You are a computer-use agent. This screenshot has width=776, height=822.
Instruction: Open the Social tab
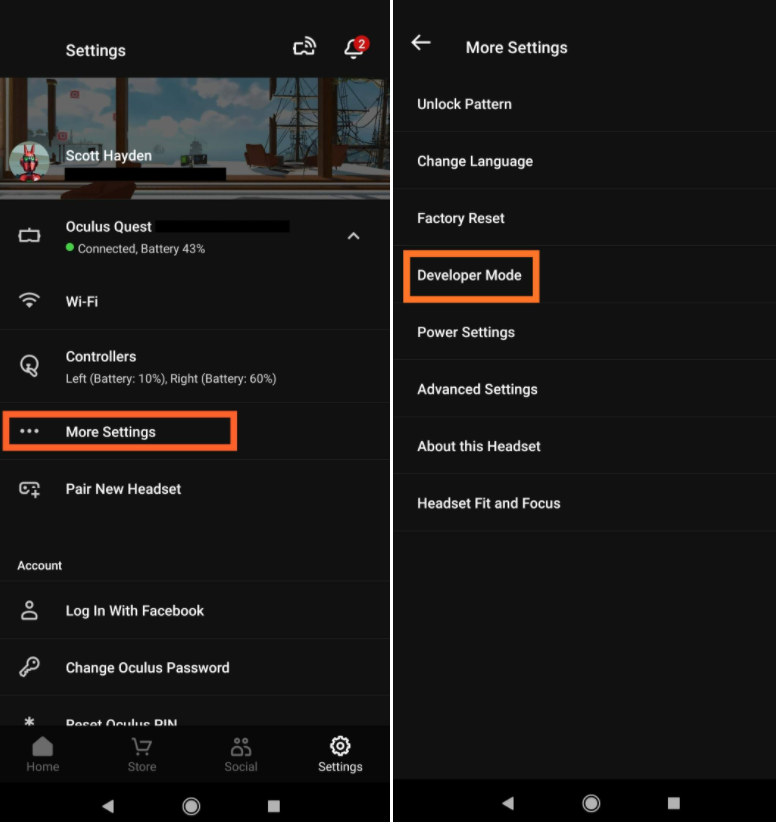click(x=241, y=755)
